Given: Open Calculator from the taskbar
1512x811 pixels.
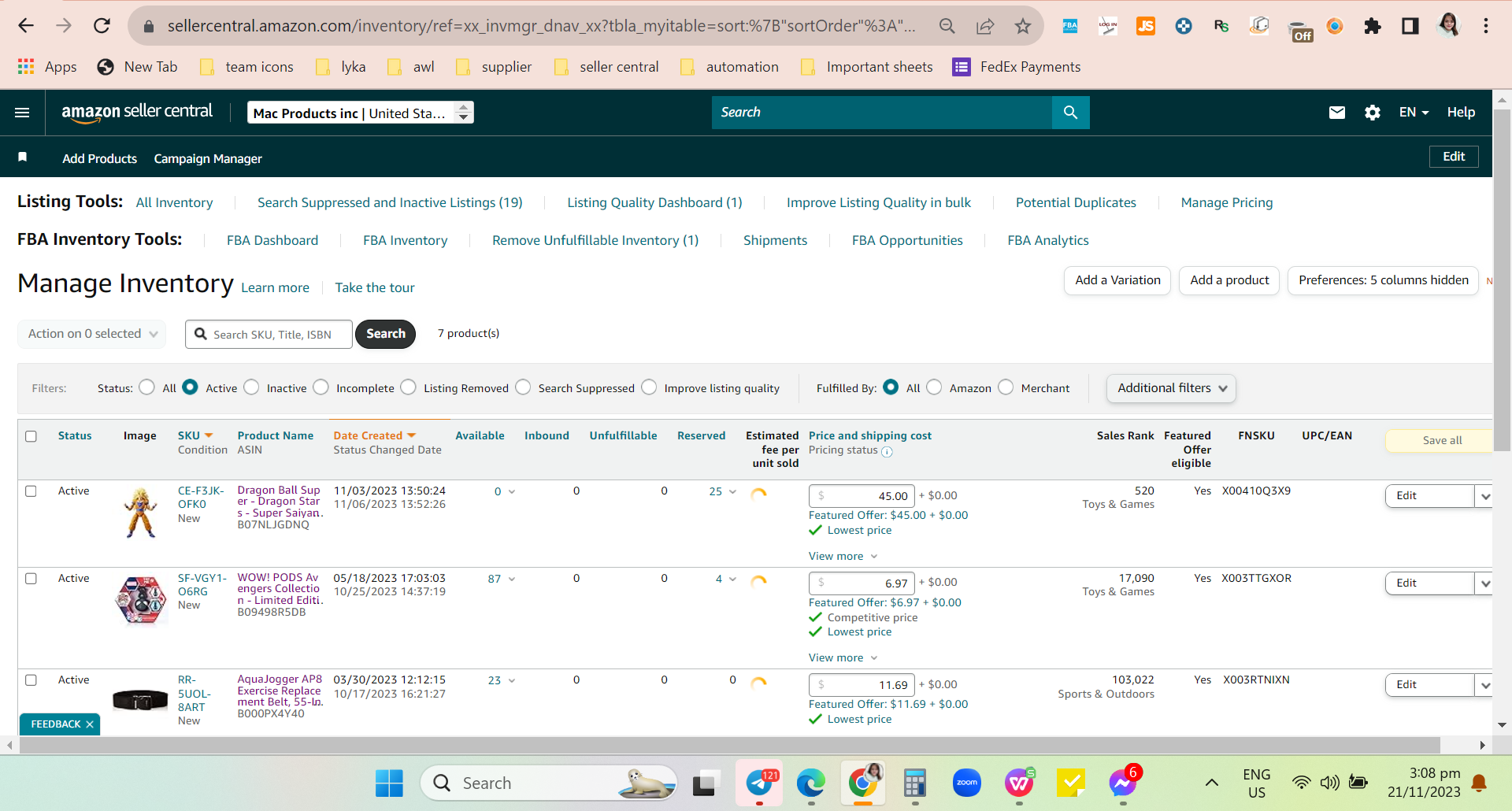Looking at the screenshot, I should (x=914, y=783).
